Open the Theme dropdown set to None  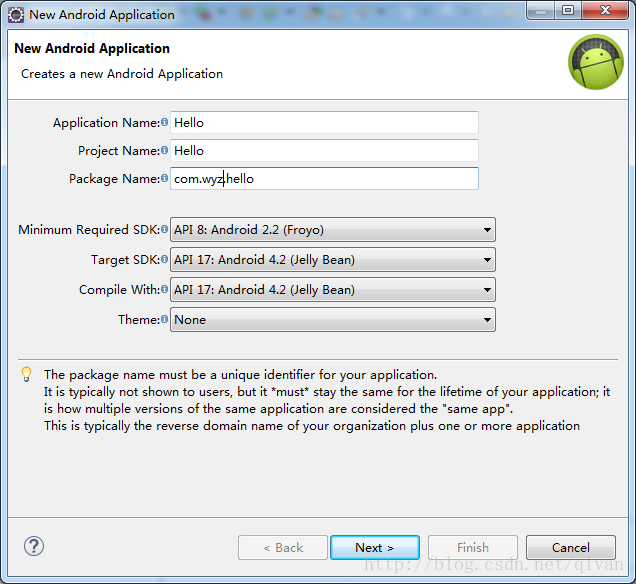333,320
